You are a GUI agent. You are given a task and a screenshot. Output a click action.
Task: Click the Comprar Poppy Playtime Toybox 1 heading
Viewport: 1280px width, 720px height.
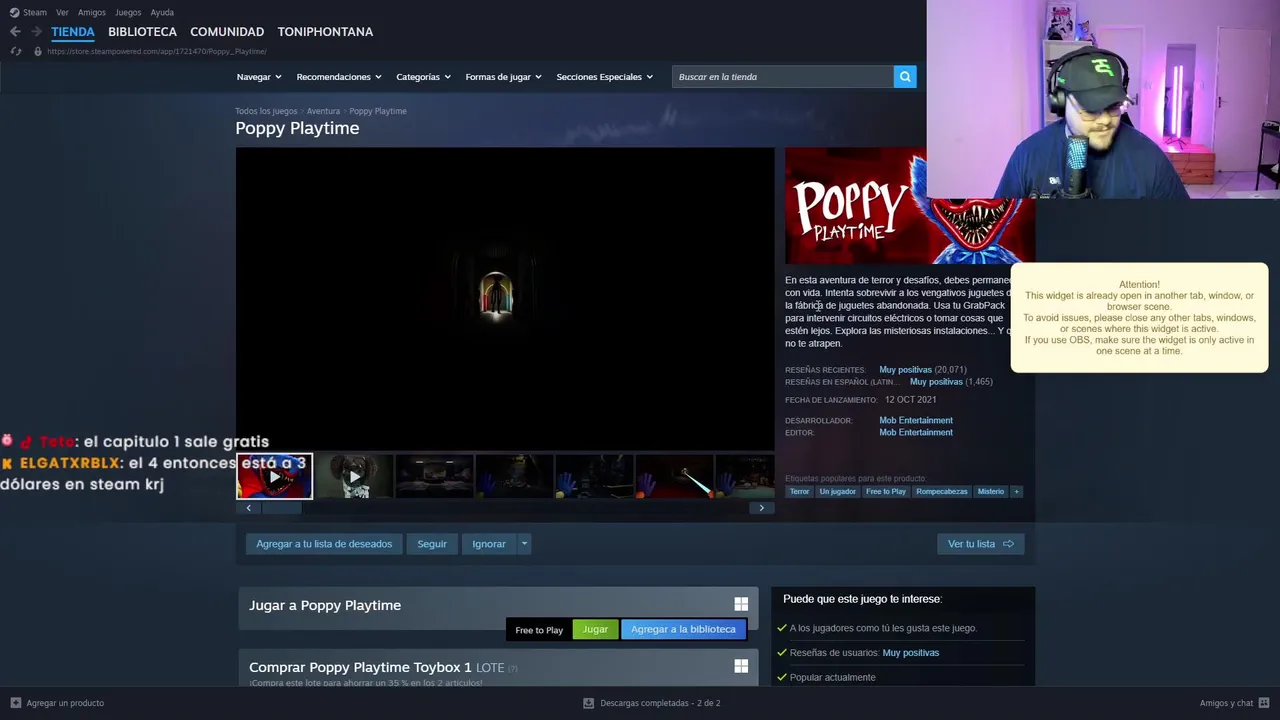pyautogui.click(x=360, y=667)
